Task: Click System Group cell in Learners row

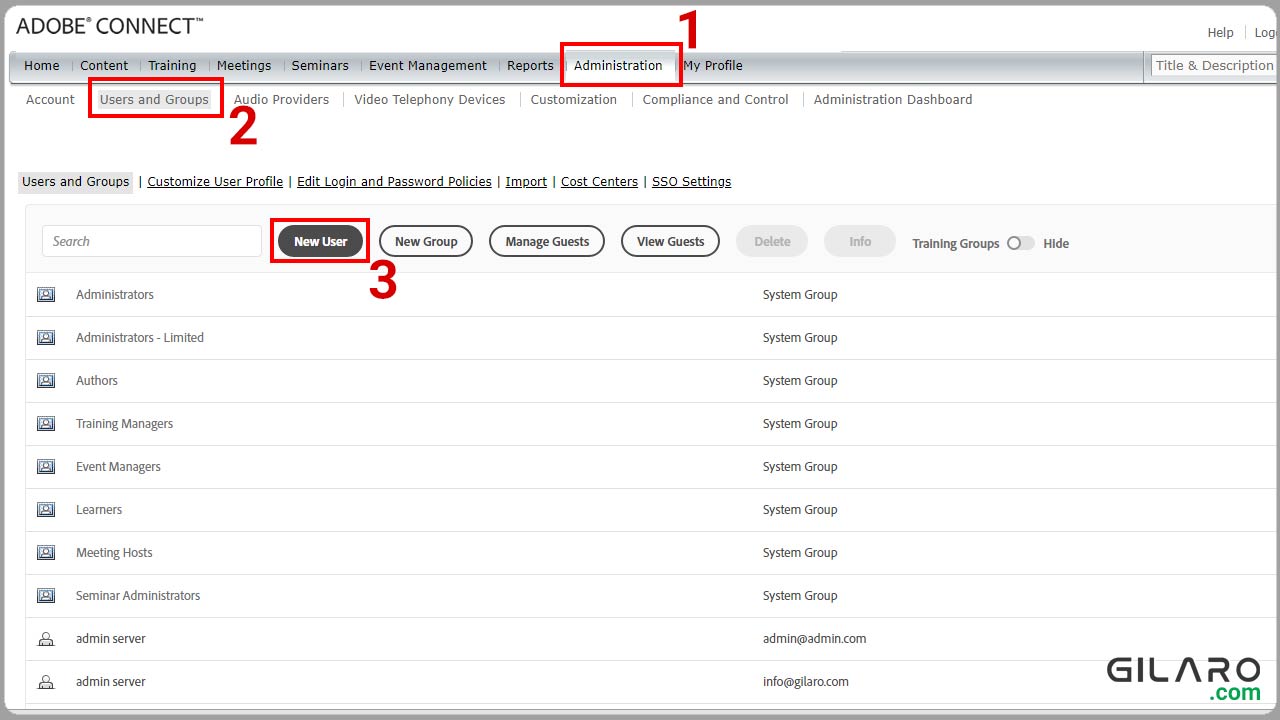Action: (800, 510)
